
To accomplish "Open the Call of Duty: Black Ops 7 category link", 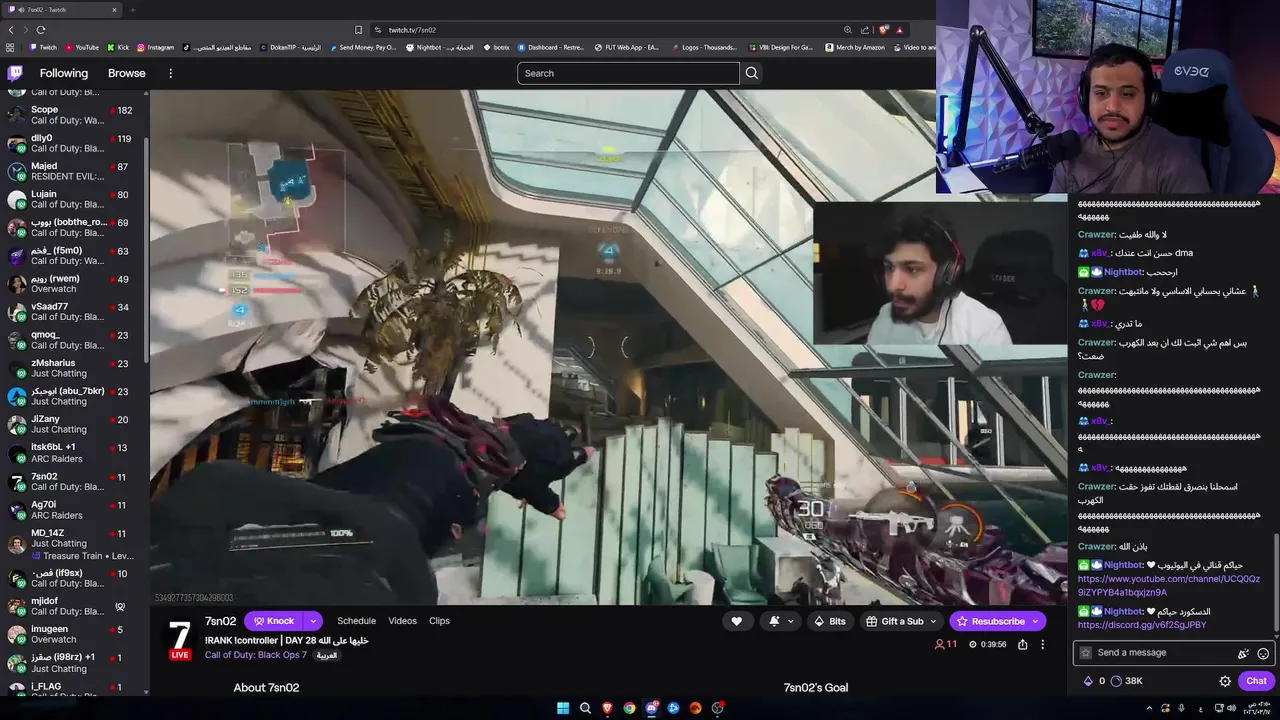I will [256, 655].
